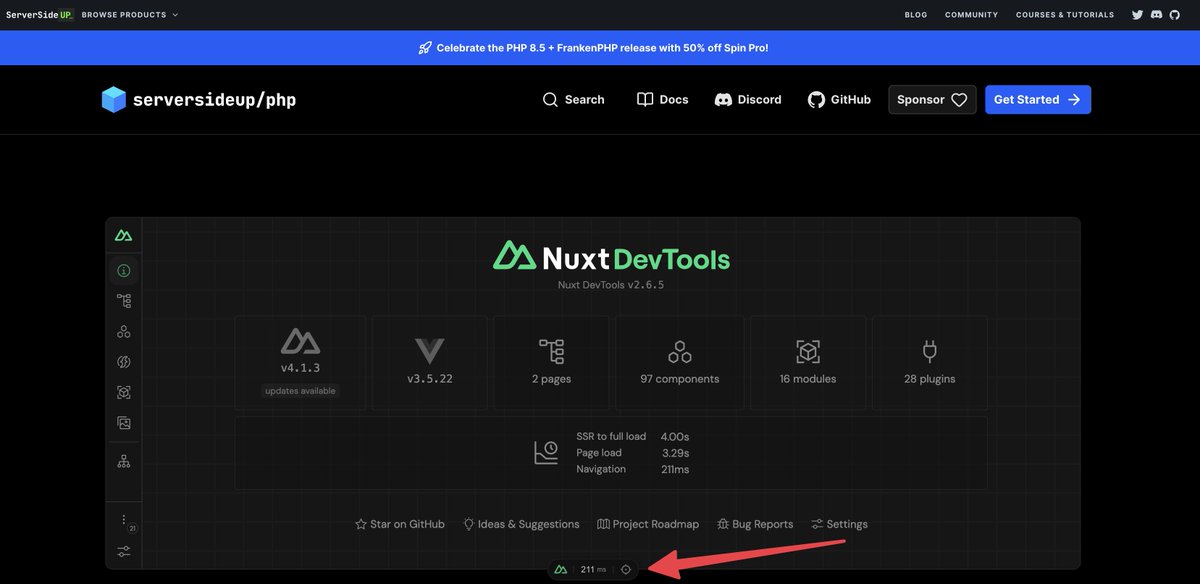
Task: Open the GitHub link in main navigation
Action: [839, 100]
